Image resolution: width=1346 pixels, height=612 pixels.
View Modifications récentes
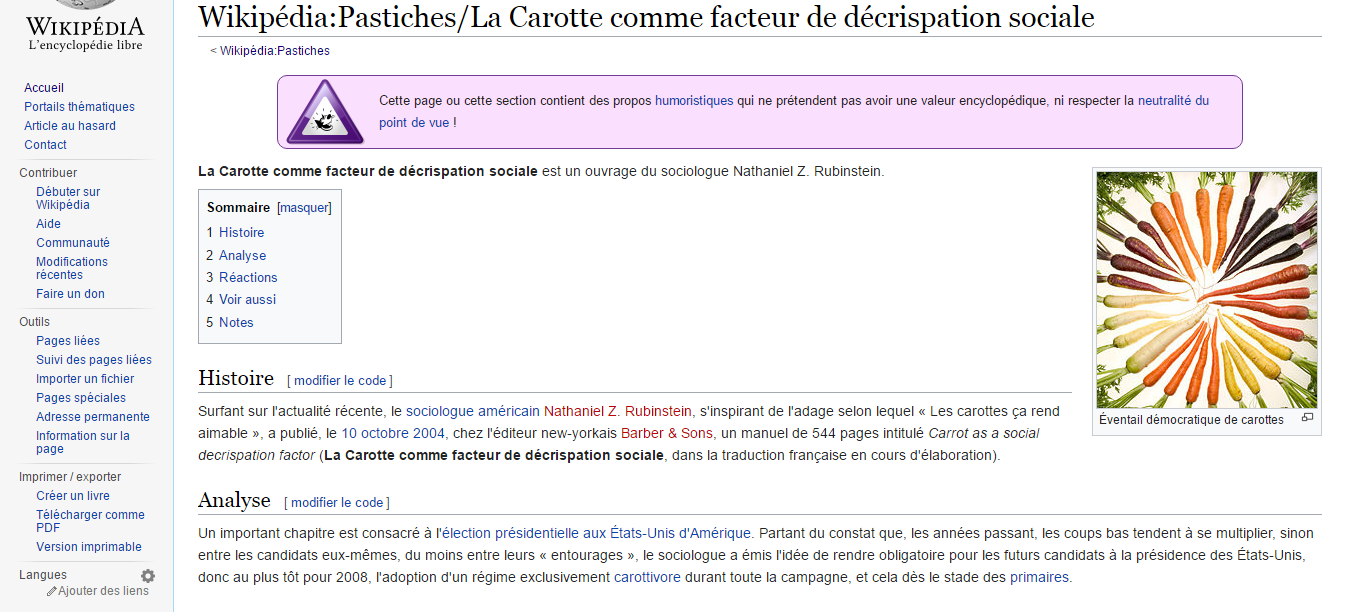point(72,268)
